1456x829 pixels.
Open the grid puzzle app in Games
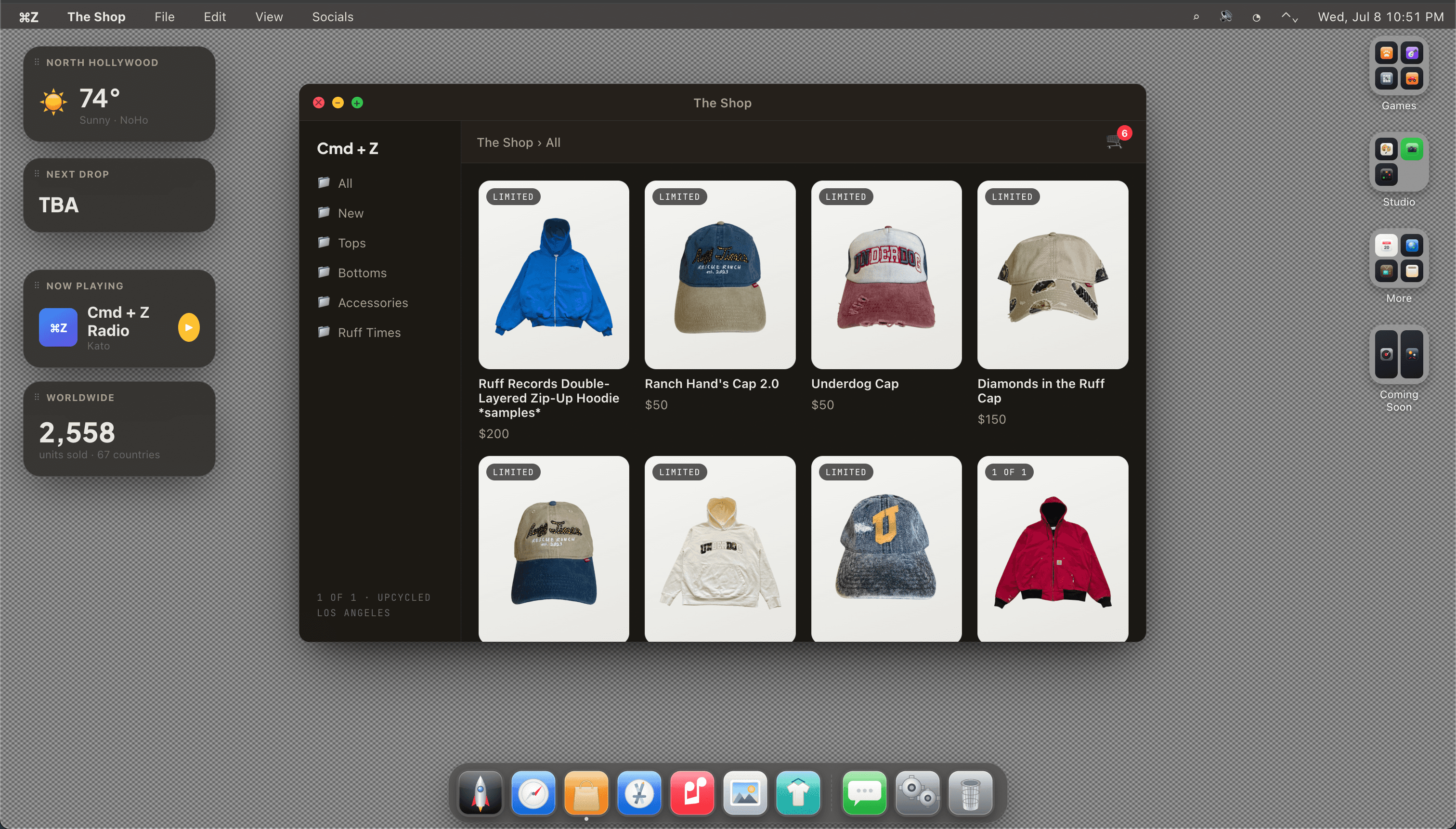click(x=1386, y=78)
